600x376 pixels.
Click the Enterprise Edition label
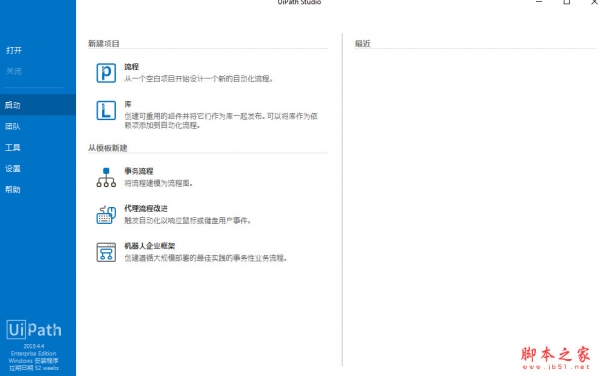34,353
